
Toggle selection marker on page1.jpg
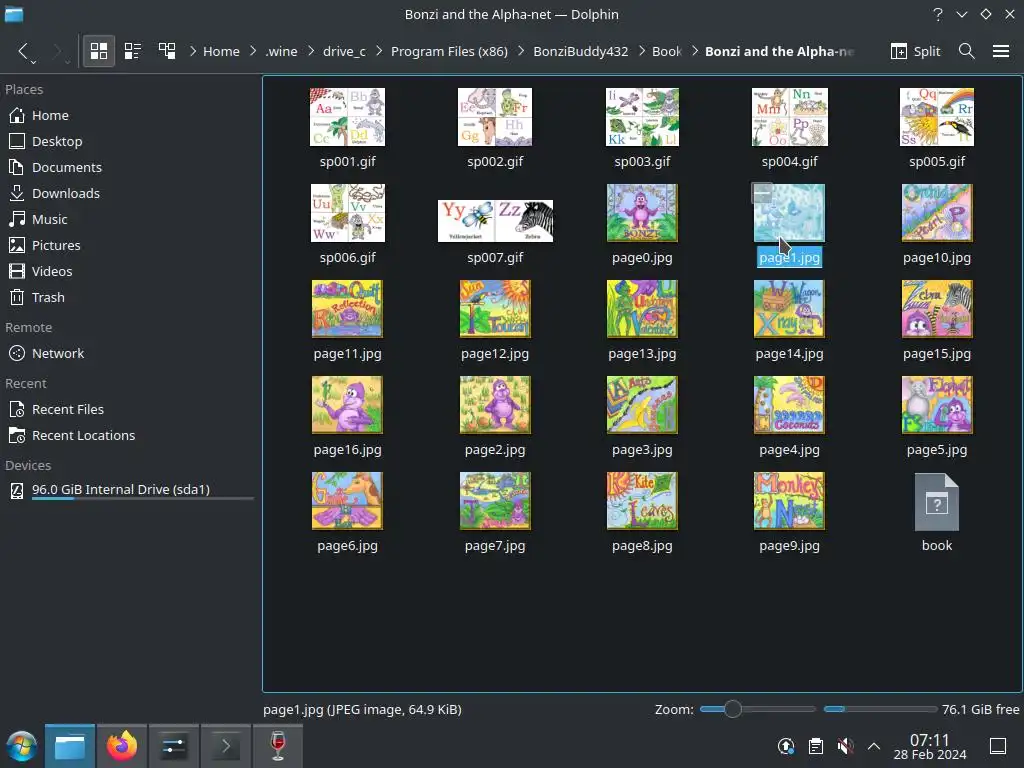pos(762,193)
